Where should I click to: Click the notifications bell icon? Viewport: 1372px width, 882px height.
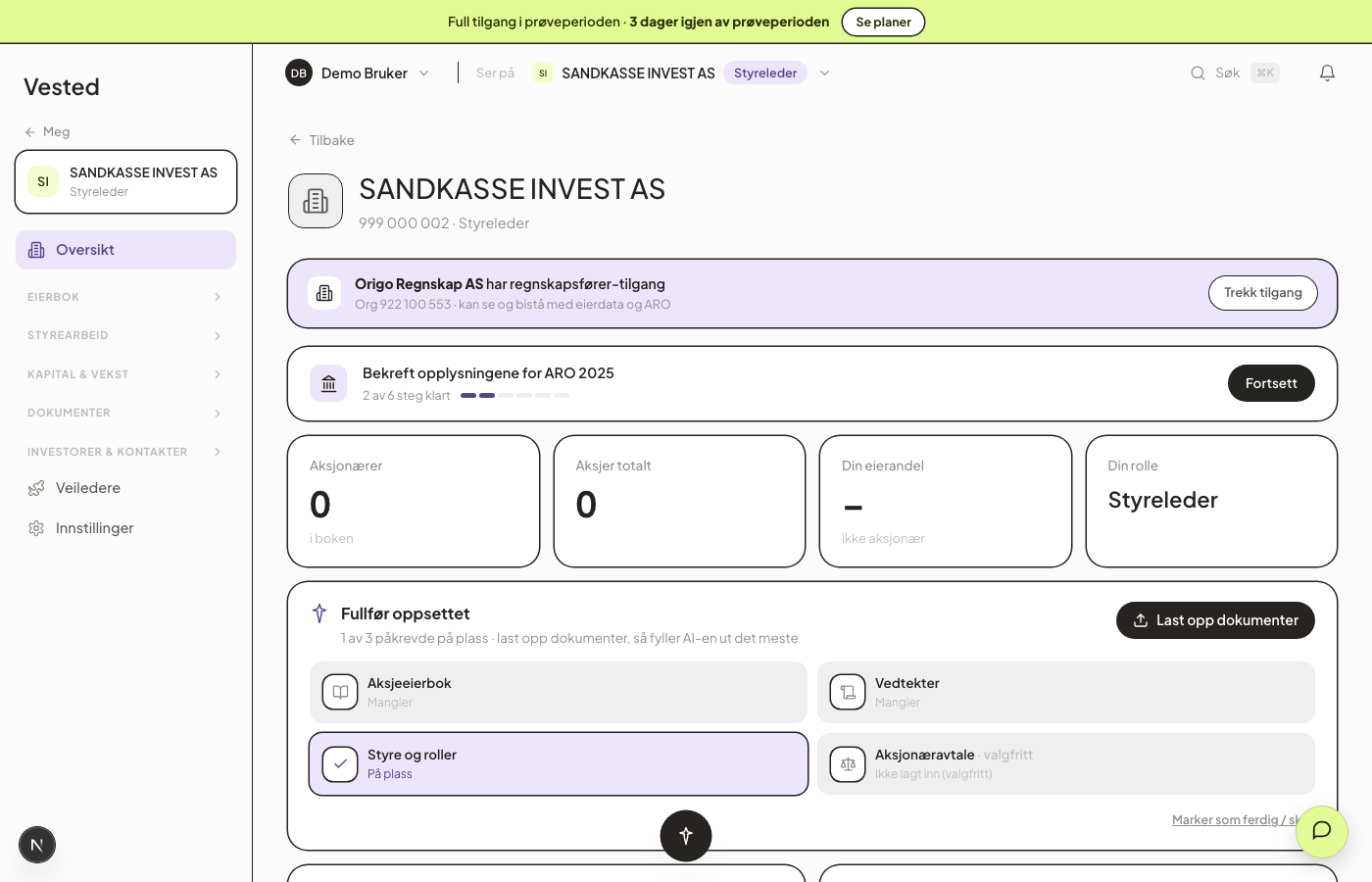tap(1327, 73)
